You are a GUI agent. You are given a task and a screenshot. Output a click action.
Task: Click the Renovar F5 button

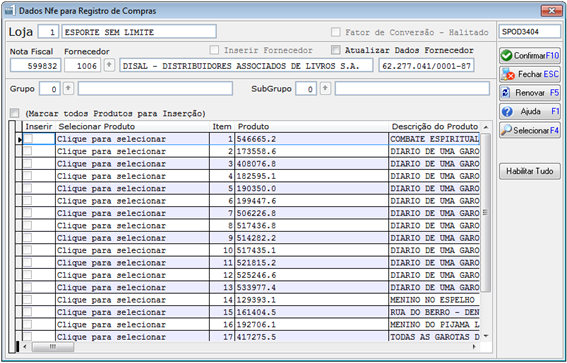tap(530, 93)
